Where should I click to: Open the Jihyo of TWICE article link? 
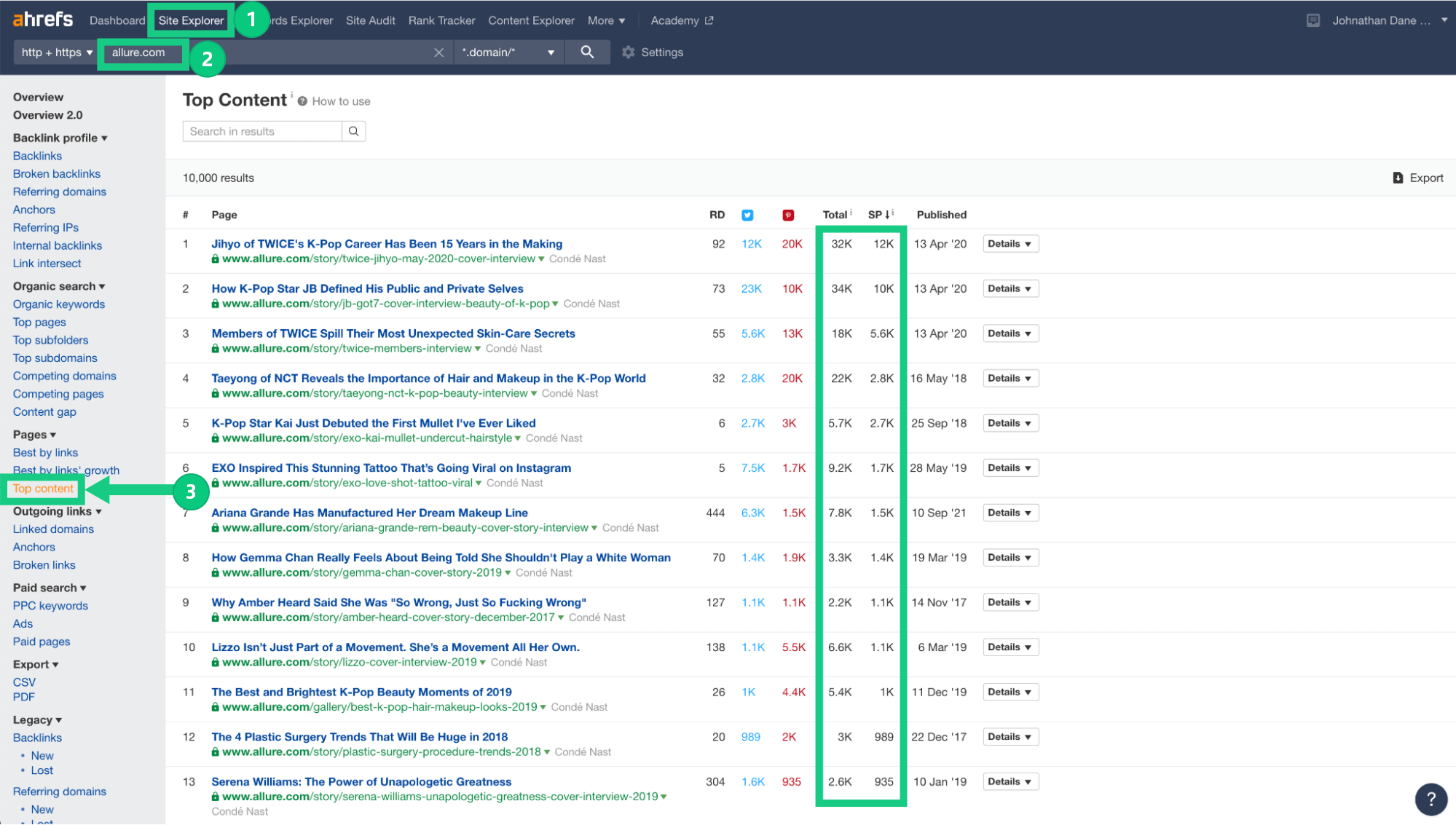387,244
